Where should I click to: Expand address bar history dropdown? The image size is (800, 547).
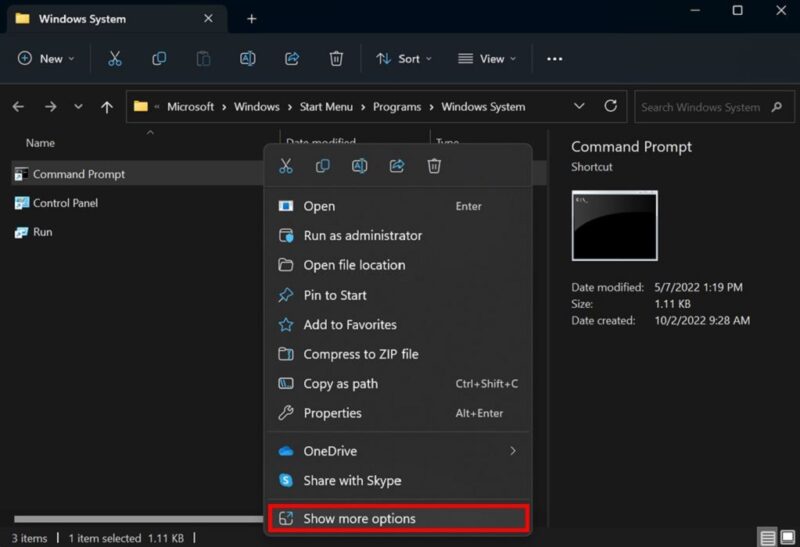(x=579, y=106)
